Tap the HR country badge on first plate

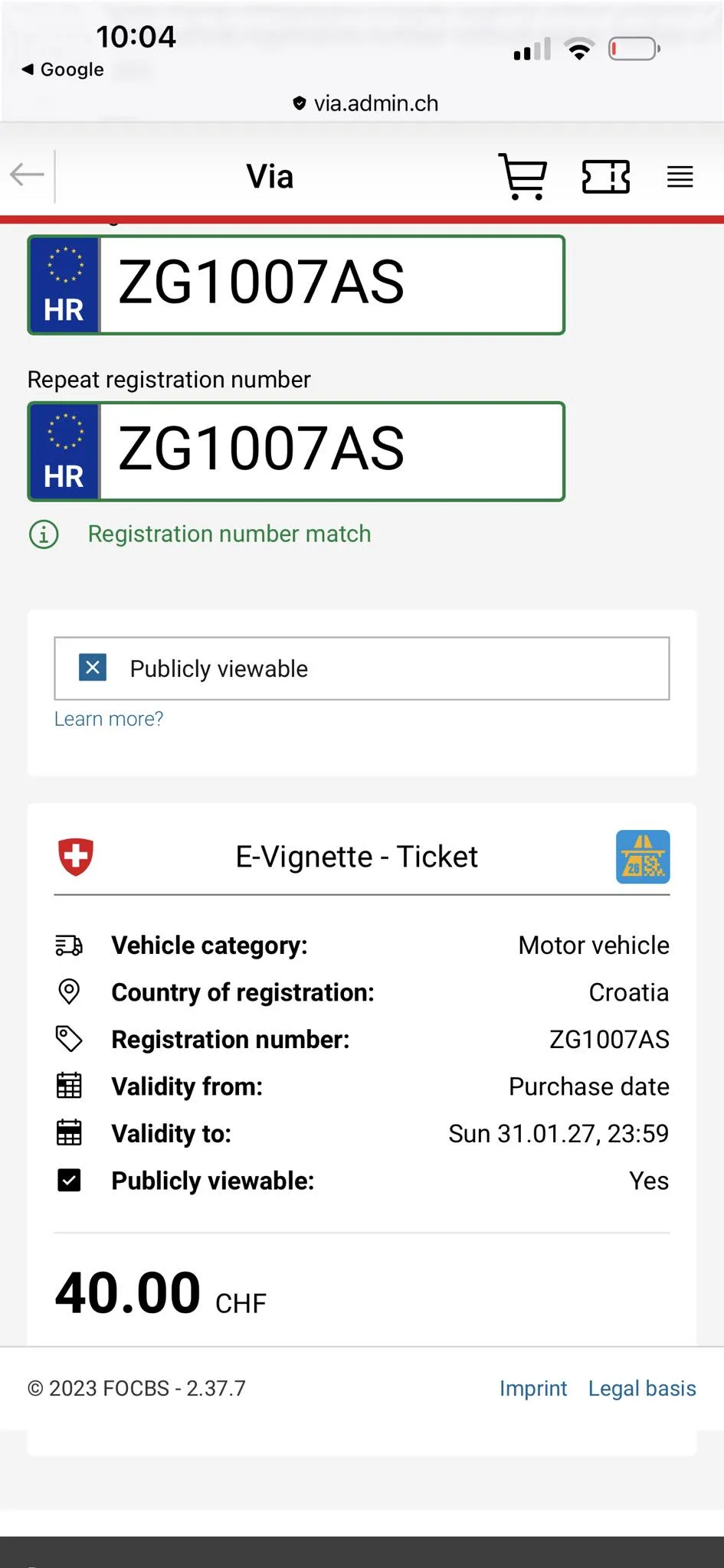[64, 285]
